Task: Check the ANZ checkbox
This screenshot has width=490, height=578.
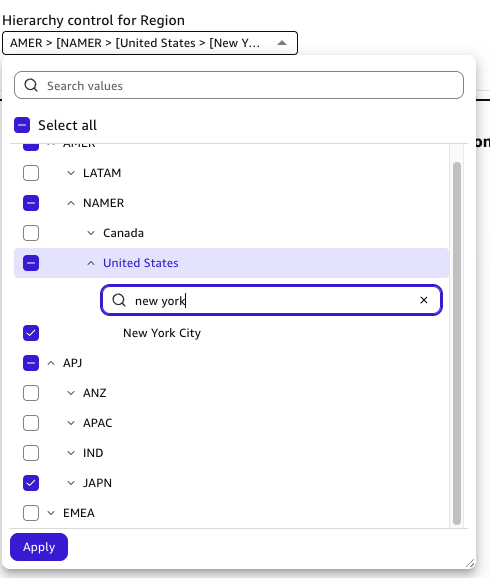Action: 31,393
